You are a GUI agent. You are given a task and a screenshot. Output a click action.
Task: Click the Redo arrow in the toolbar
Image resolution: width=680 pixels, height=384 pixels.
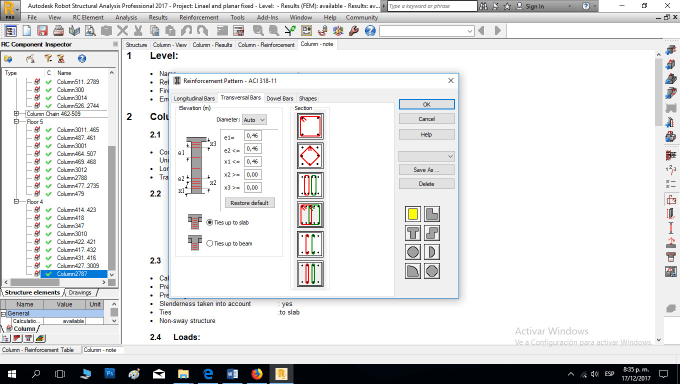point(203,31)
